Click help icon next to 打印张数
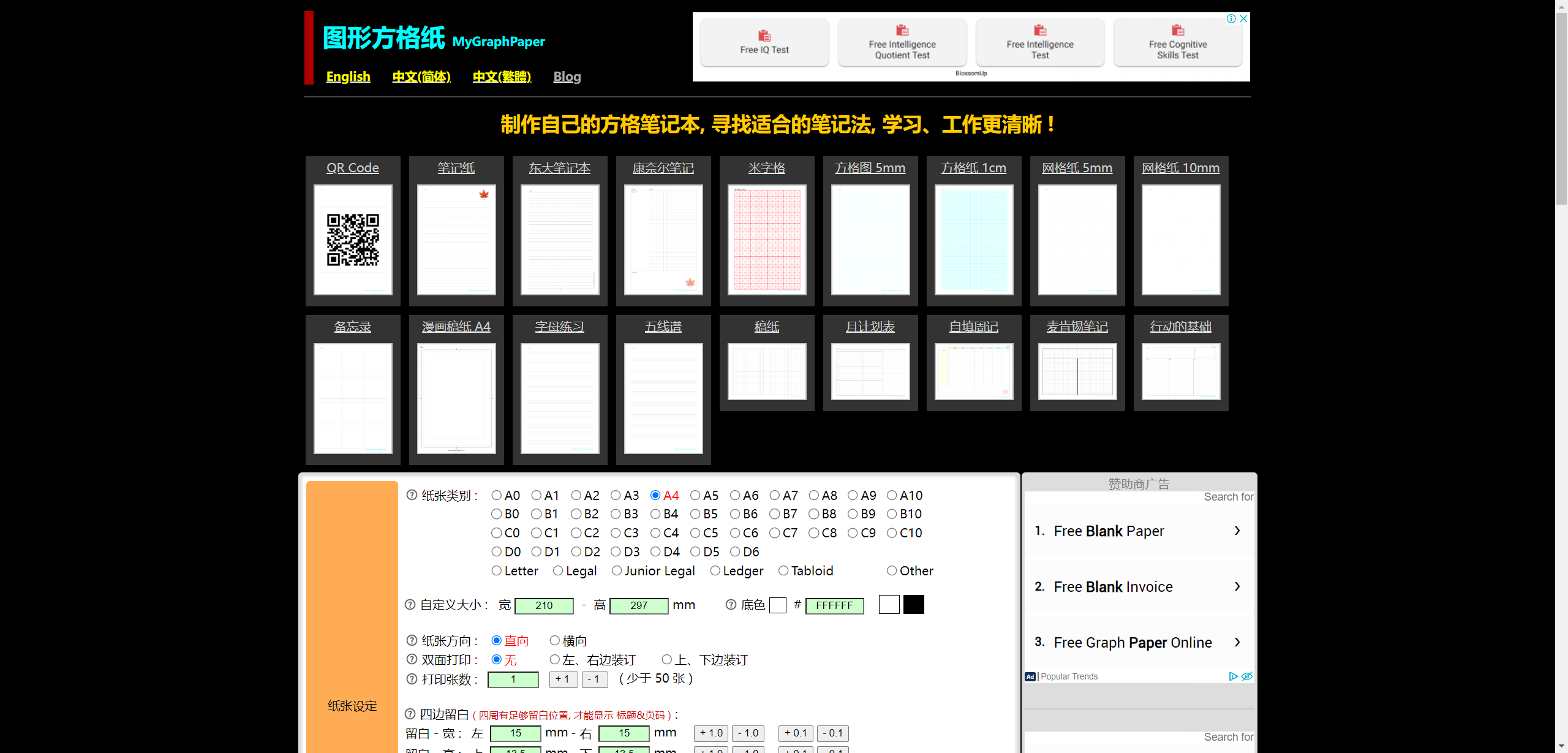Viewport: 1568px width, 753px height. tap(412, 679)
